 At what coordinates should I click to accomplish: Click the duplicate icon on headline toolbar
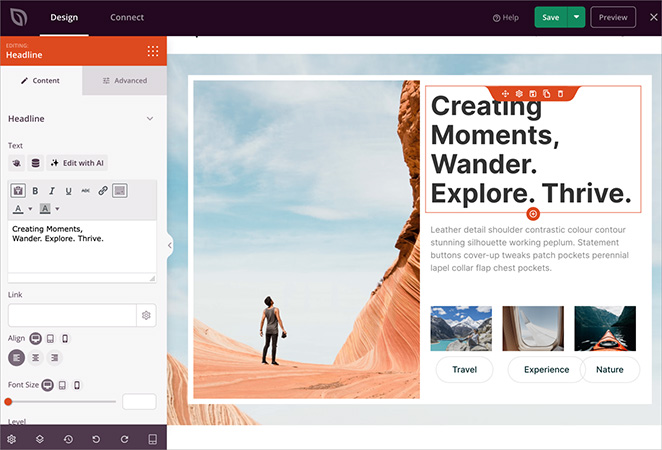[x=547, y=93]
